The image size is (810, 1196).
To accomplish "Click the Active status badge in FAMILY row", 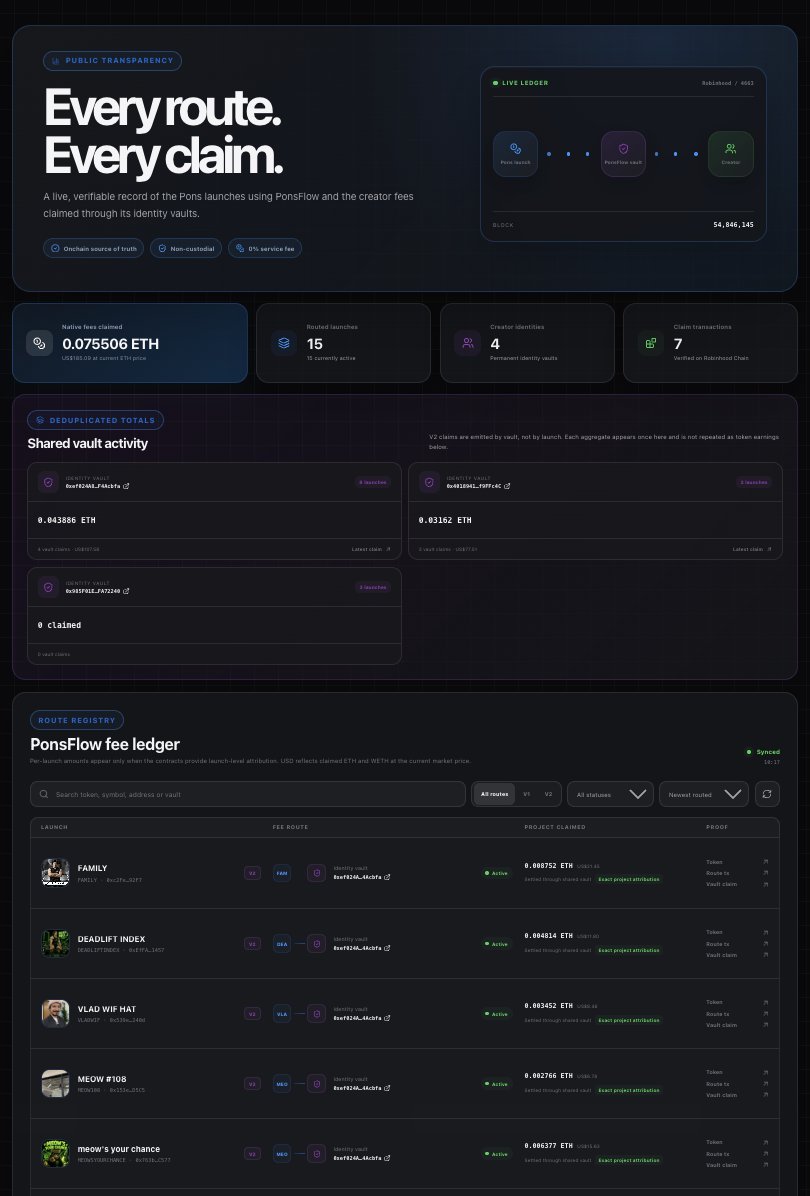I will tap(497, 873).
